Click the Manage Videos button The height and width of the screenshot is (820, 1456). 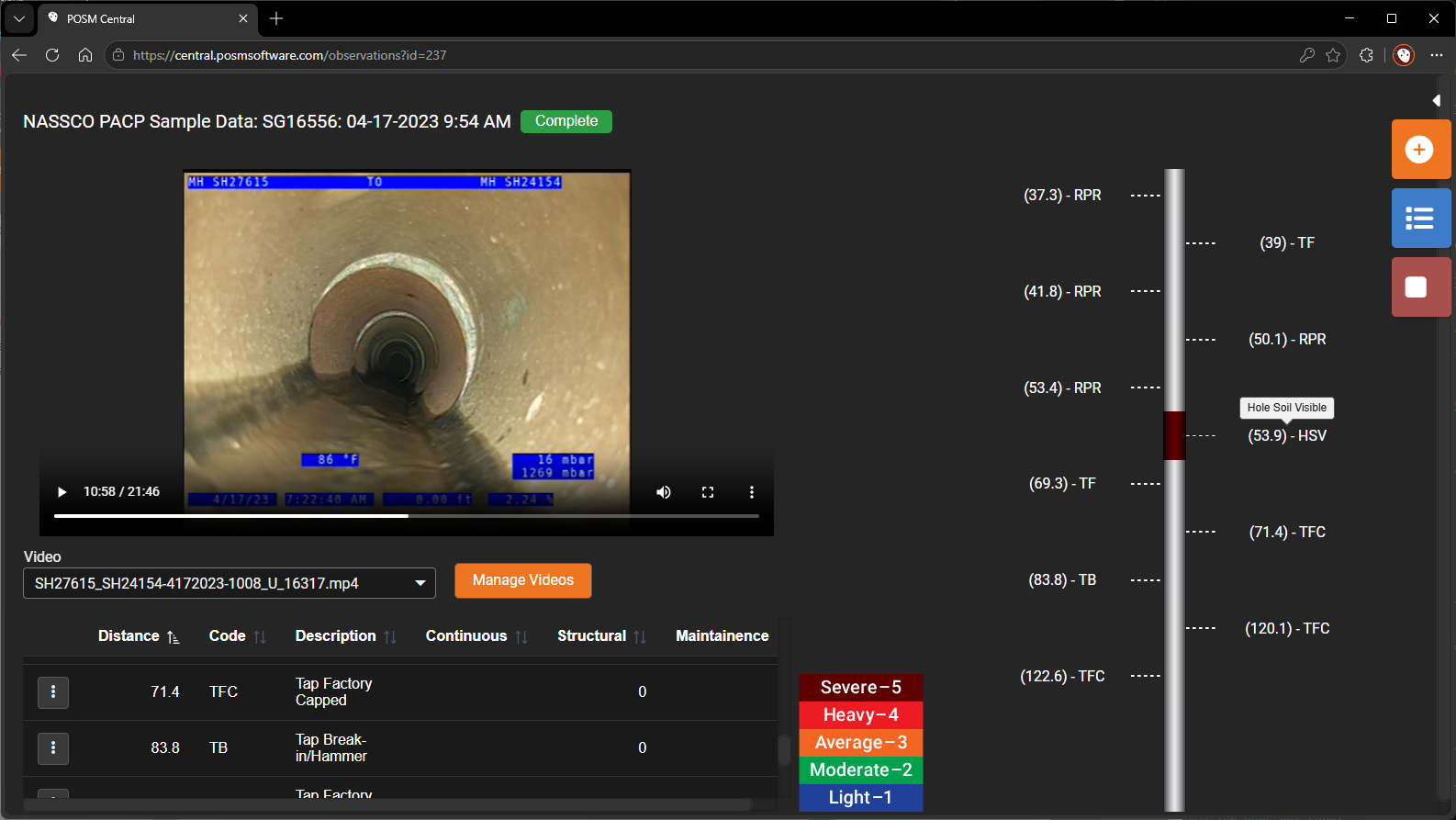[x=523, y=580]
